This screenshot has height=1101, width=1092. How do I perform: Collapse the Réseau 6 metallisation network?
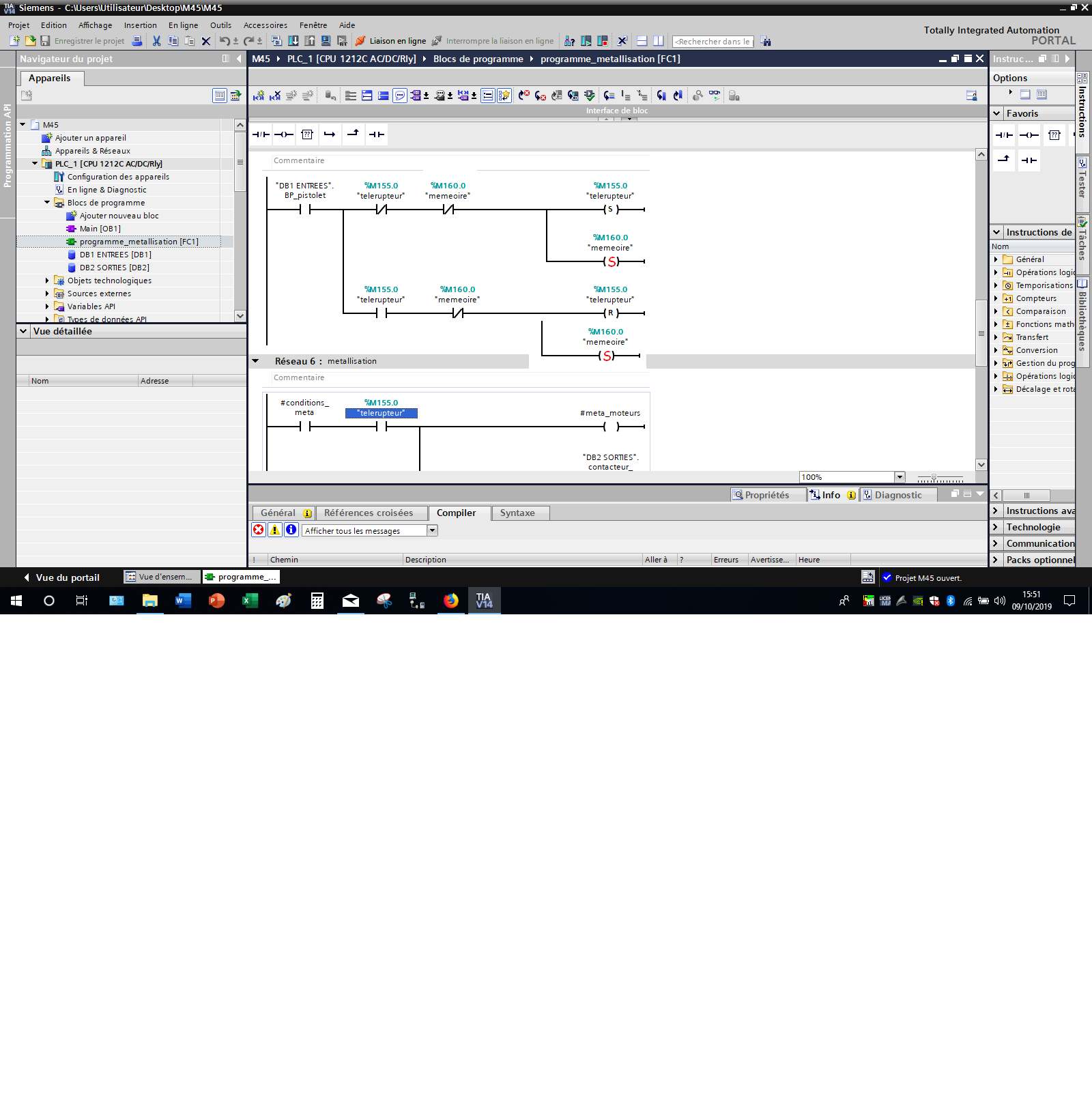pyautogui.click(x=256, y=361)
